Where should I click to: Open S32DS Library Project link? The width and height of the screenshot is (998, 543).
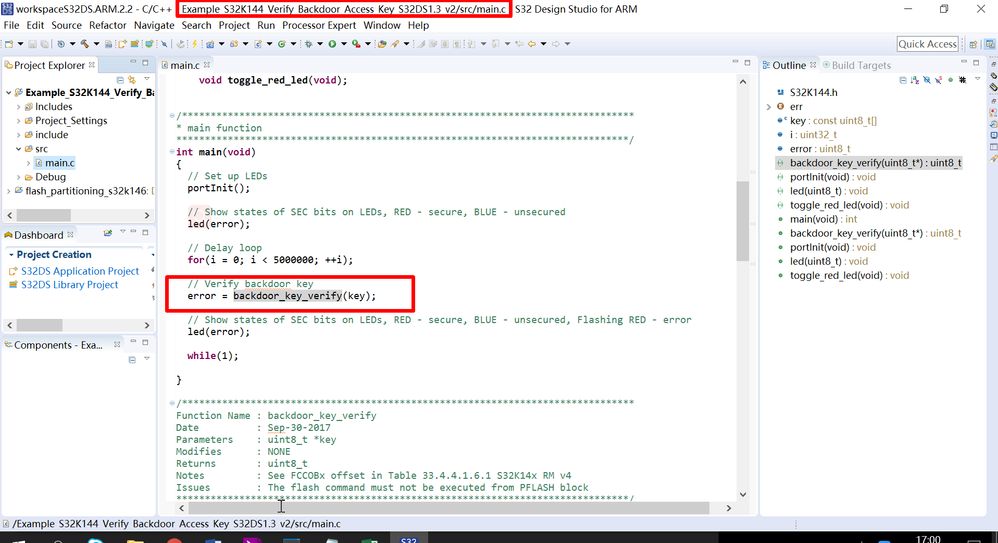pos(69,285)
